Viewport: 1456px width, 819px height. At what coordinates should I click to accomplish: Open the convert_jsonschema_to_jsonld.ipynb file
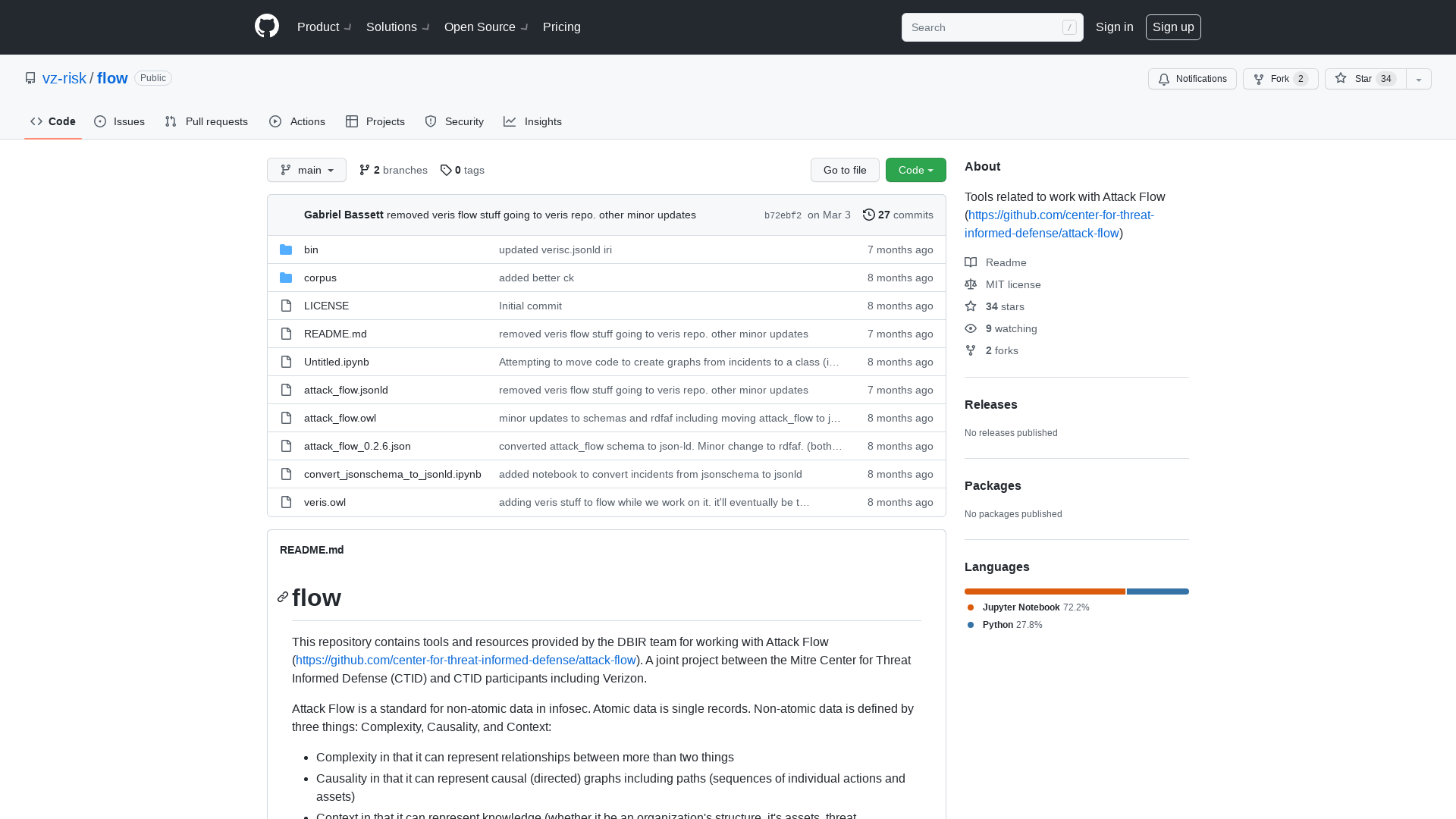click(393, 474)
